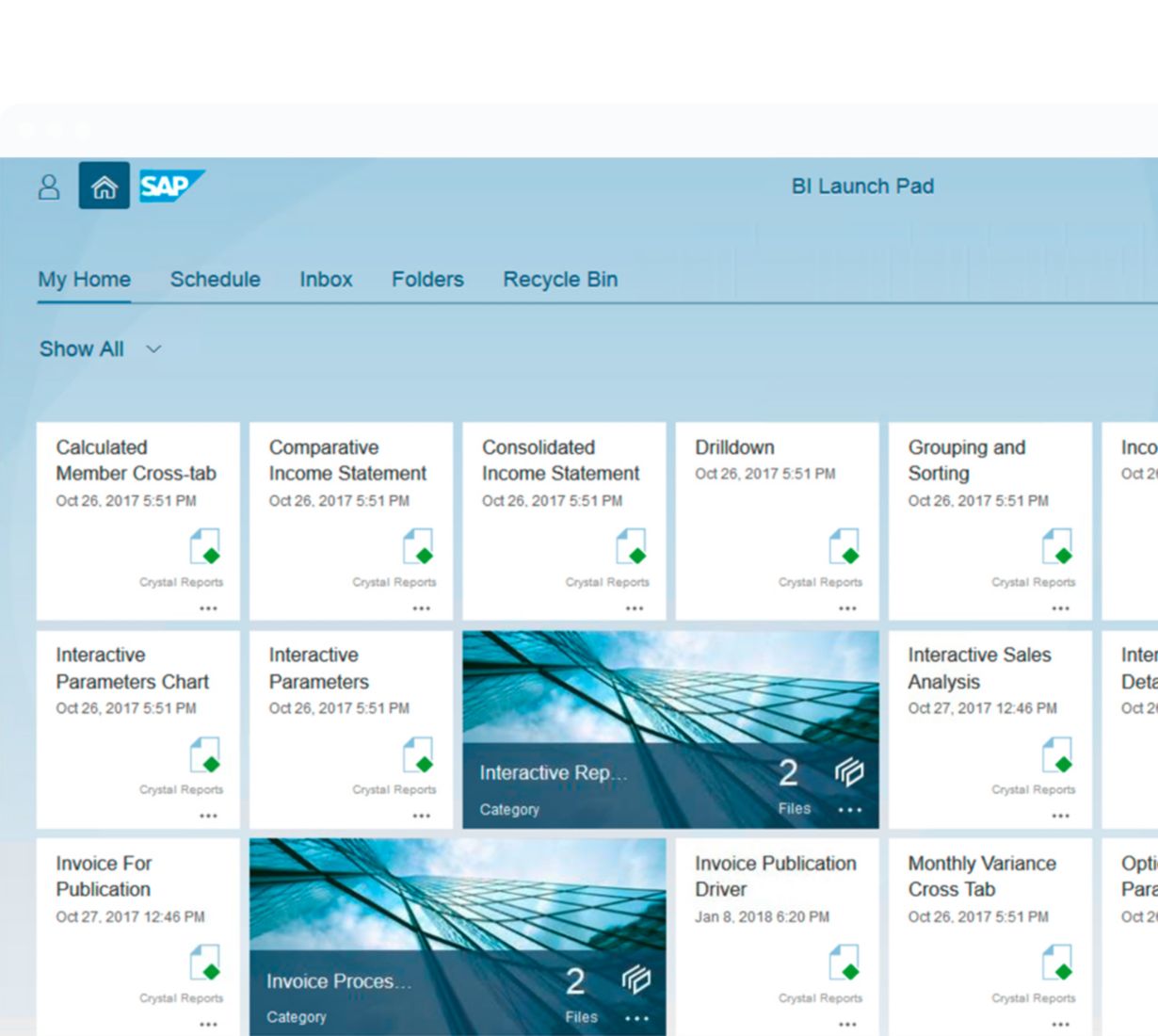Open Invoice Publication Driver report title
Image resolution: width=1158 pixels, height=1036 pixels.
click(775, 876)
